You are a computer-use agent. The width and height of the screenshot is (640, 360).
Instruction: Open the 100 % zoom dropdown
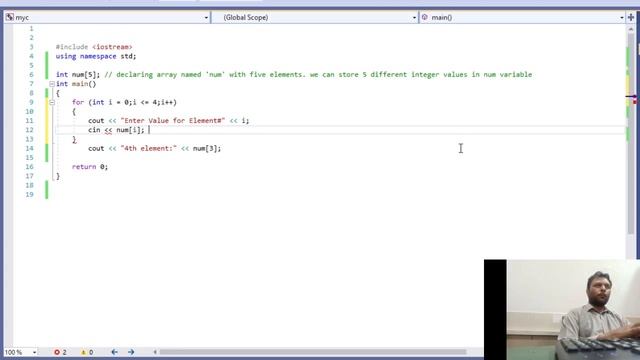coord(34,352)
